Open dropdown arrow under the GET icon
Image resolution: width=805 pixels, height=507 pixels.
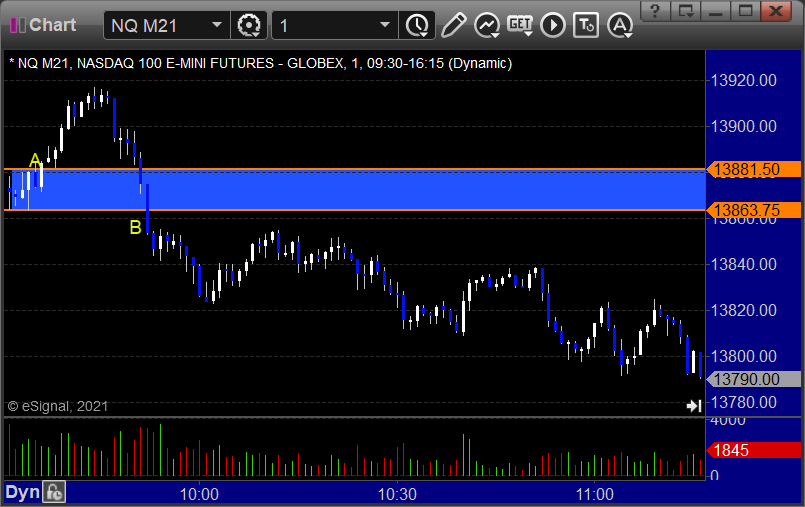click(x=528, y=33)
